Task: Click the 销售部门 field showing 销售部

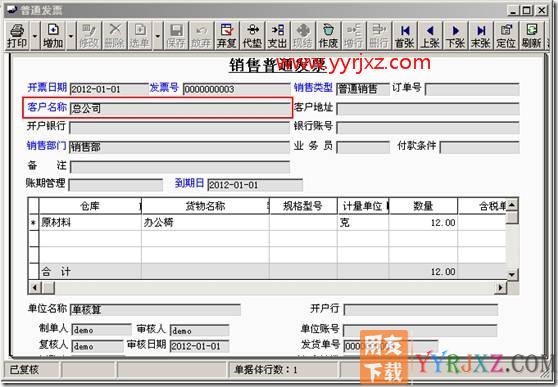Action: [x=180, y=147]
